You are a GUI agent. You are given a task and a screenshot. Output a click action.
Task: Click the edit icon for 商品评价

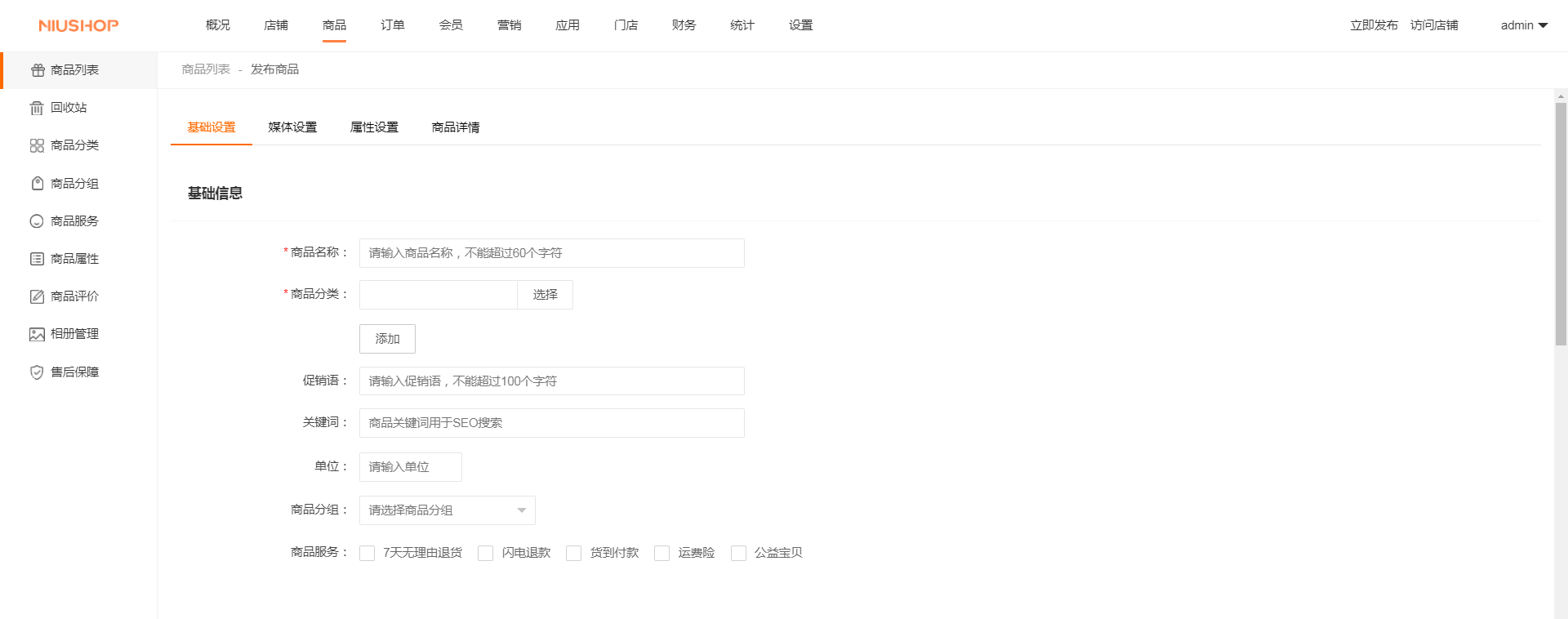[37, 296]
